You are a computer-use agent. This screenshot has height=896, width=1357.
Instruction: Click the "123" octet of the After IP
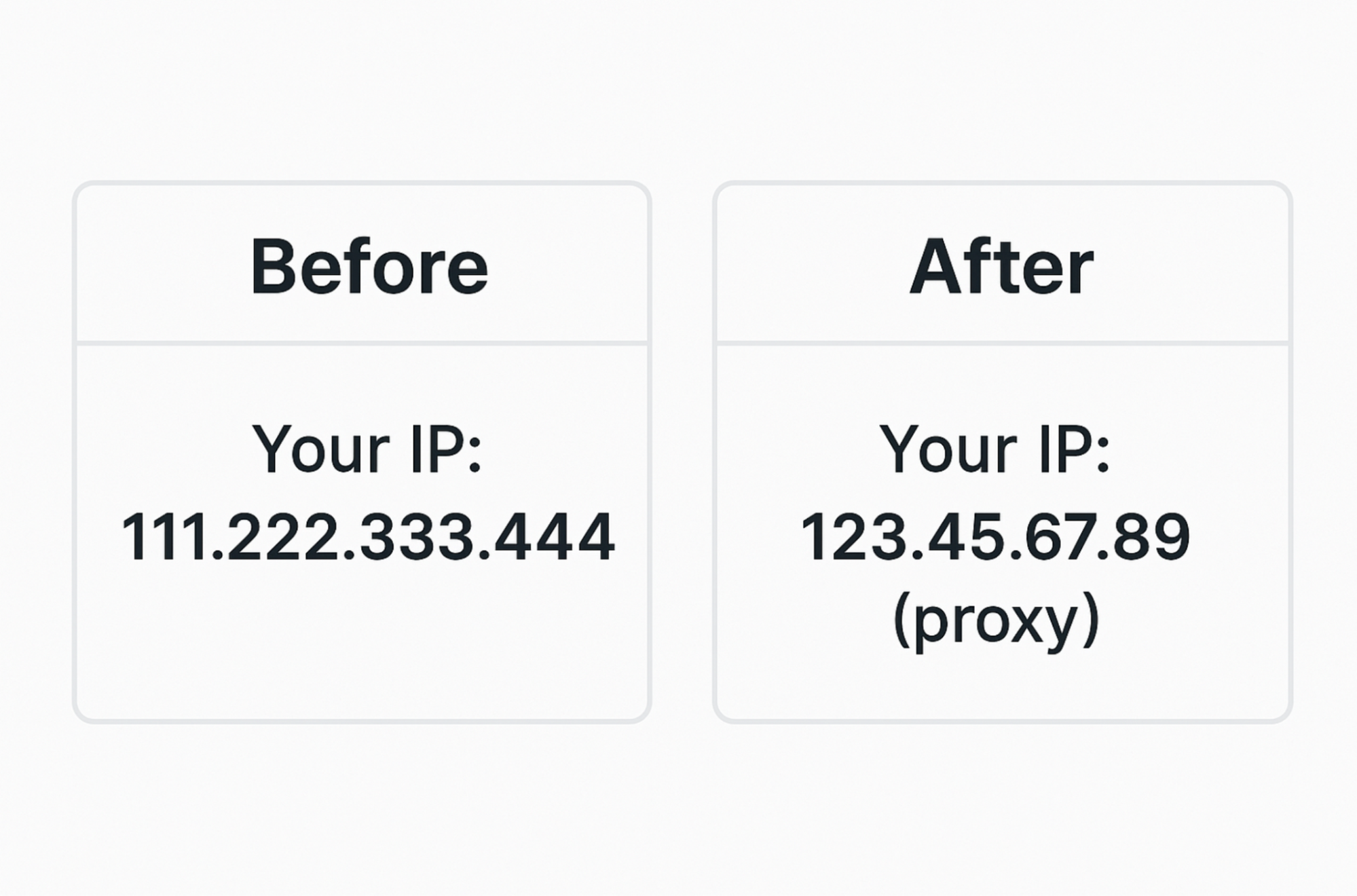click(852, 538)
